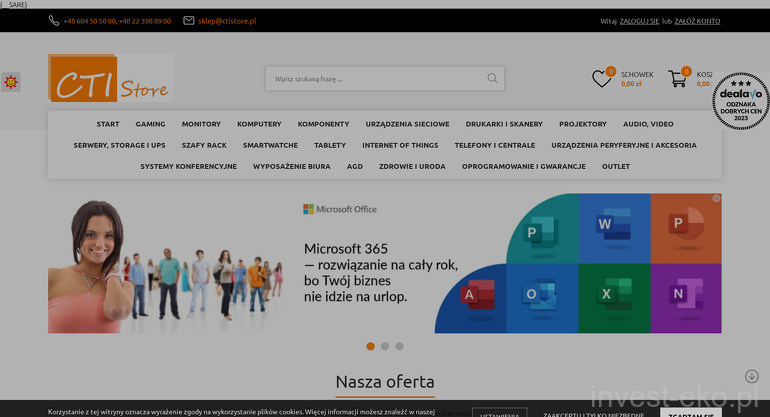The image size is (770, 417).
Task: Open the KOMPUTERY category
Action: (259, 124)
